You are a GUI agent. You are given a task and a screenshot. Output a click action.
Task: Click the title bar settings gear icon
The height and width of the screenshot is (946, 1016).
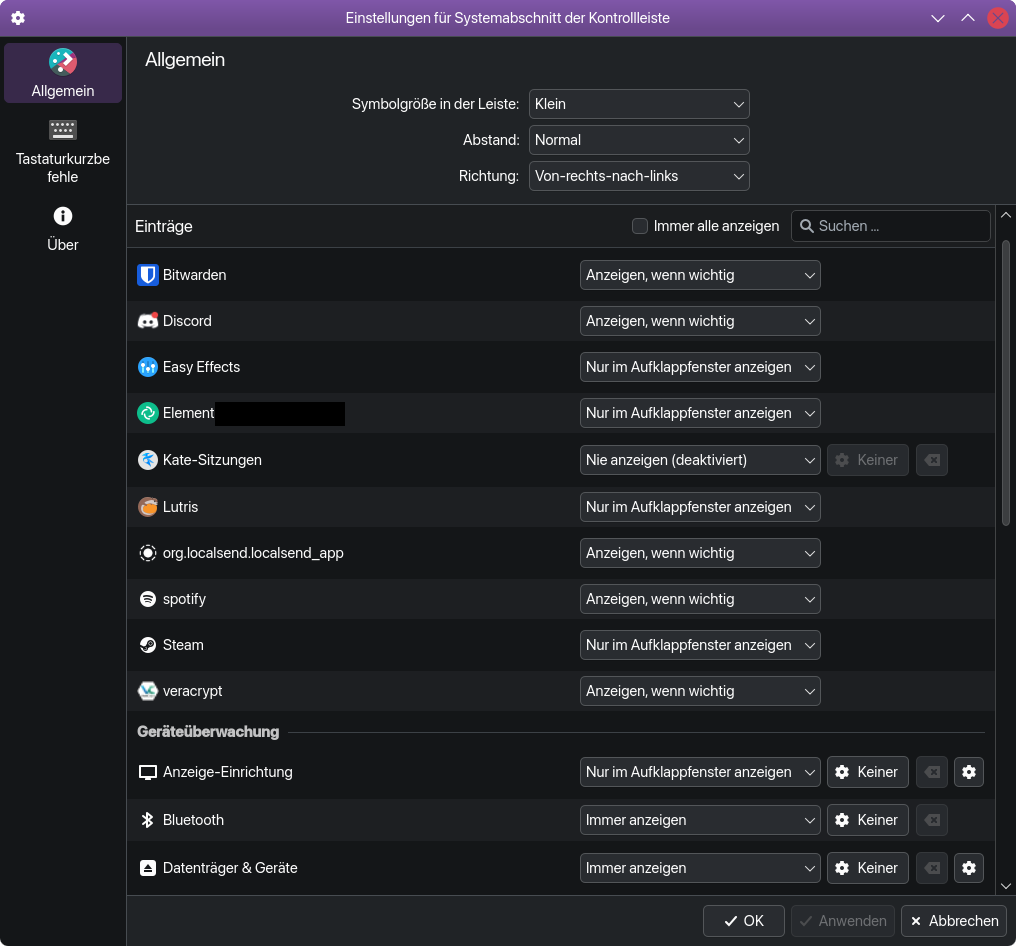(x=18, y=17)
